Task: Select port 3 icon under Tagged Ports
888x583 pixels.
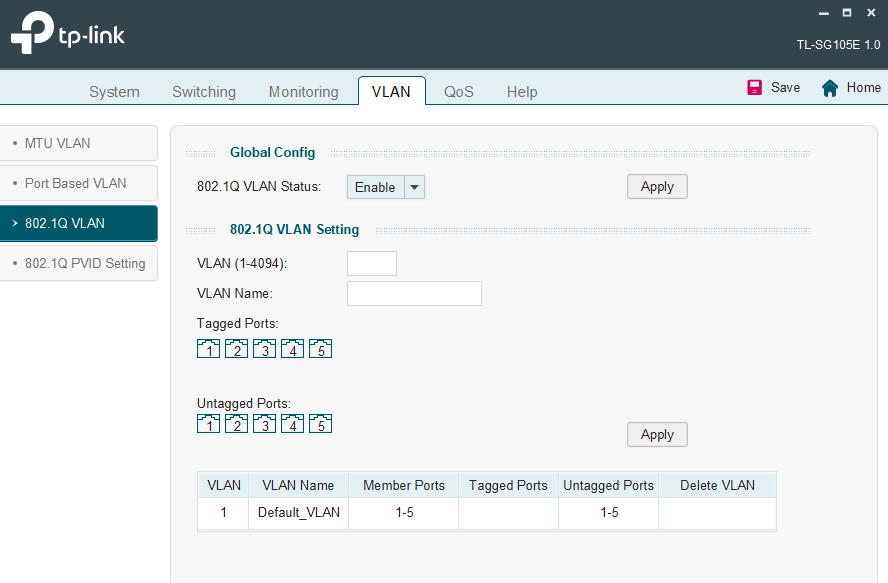Action: click(264, 349)
